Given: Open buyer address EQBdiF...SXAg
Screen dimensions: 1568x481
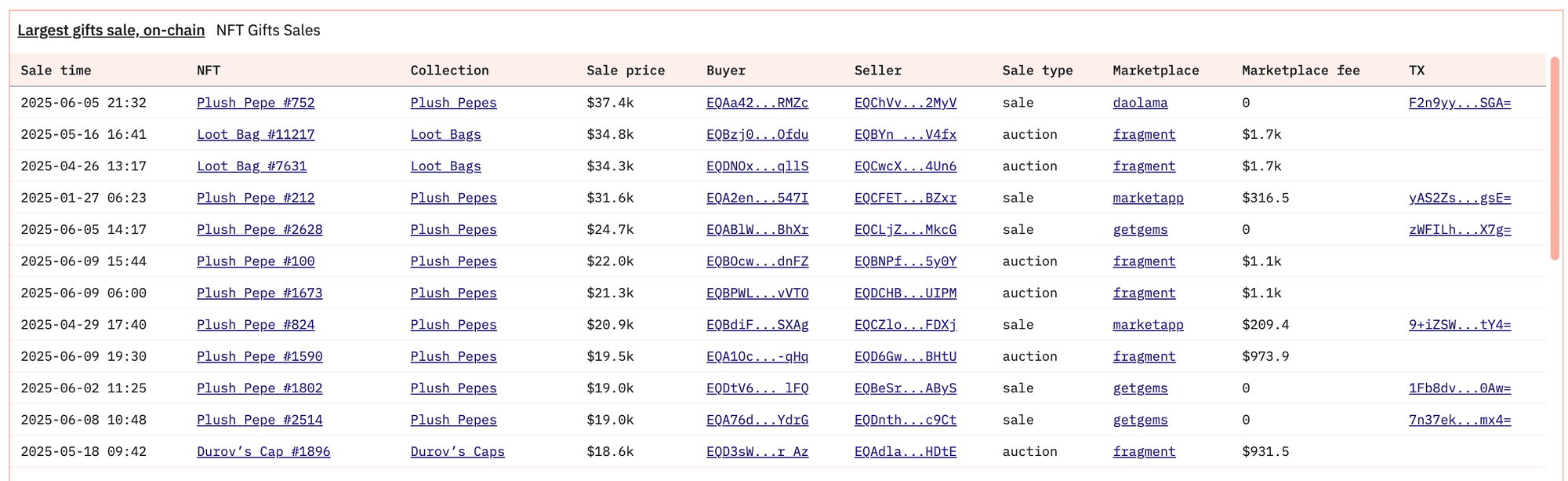Looking at the screenshot, I should point(757,324).
